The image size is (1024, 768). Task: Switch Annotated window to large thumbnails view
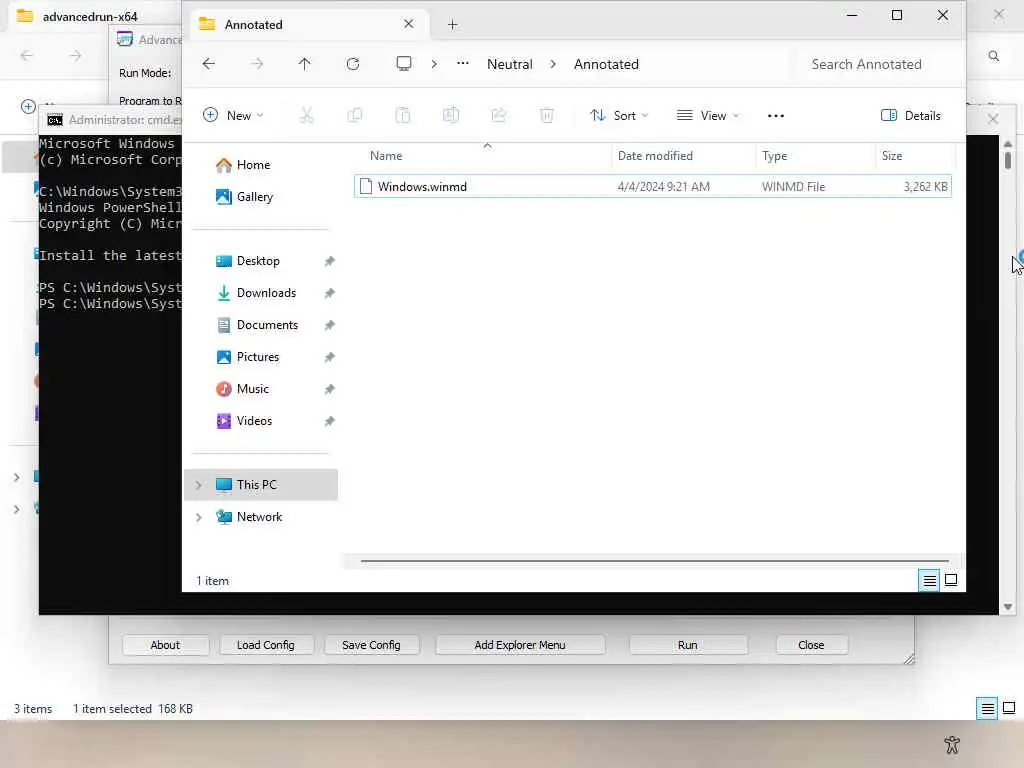951,580
